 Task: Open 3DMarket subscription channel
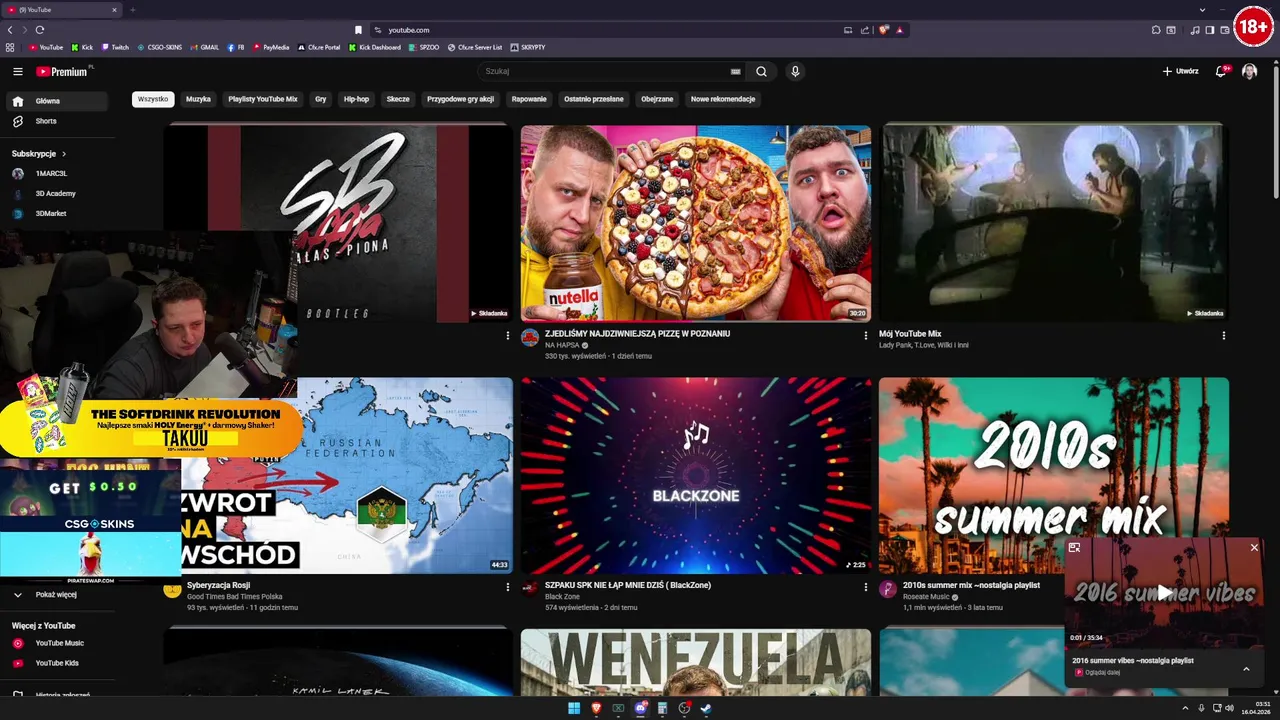tap(56, 213)
